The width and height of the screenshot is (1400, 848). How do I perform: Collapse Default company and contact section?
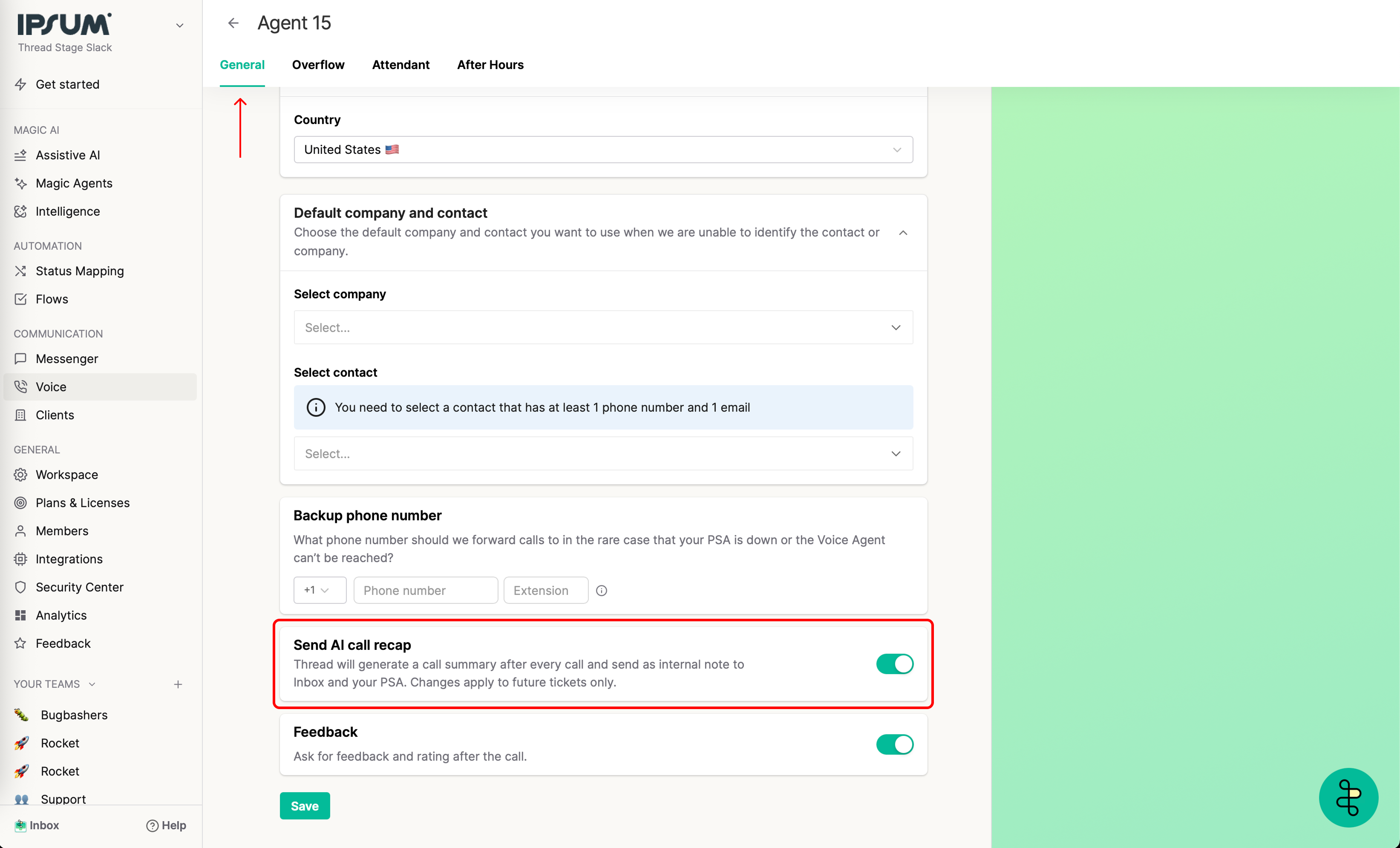click(x=902, y=233)
